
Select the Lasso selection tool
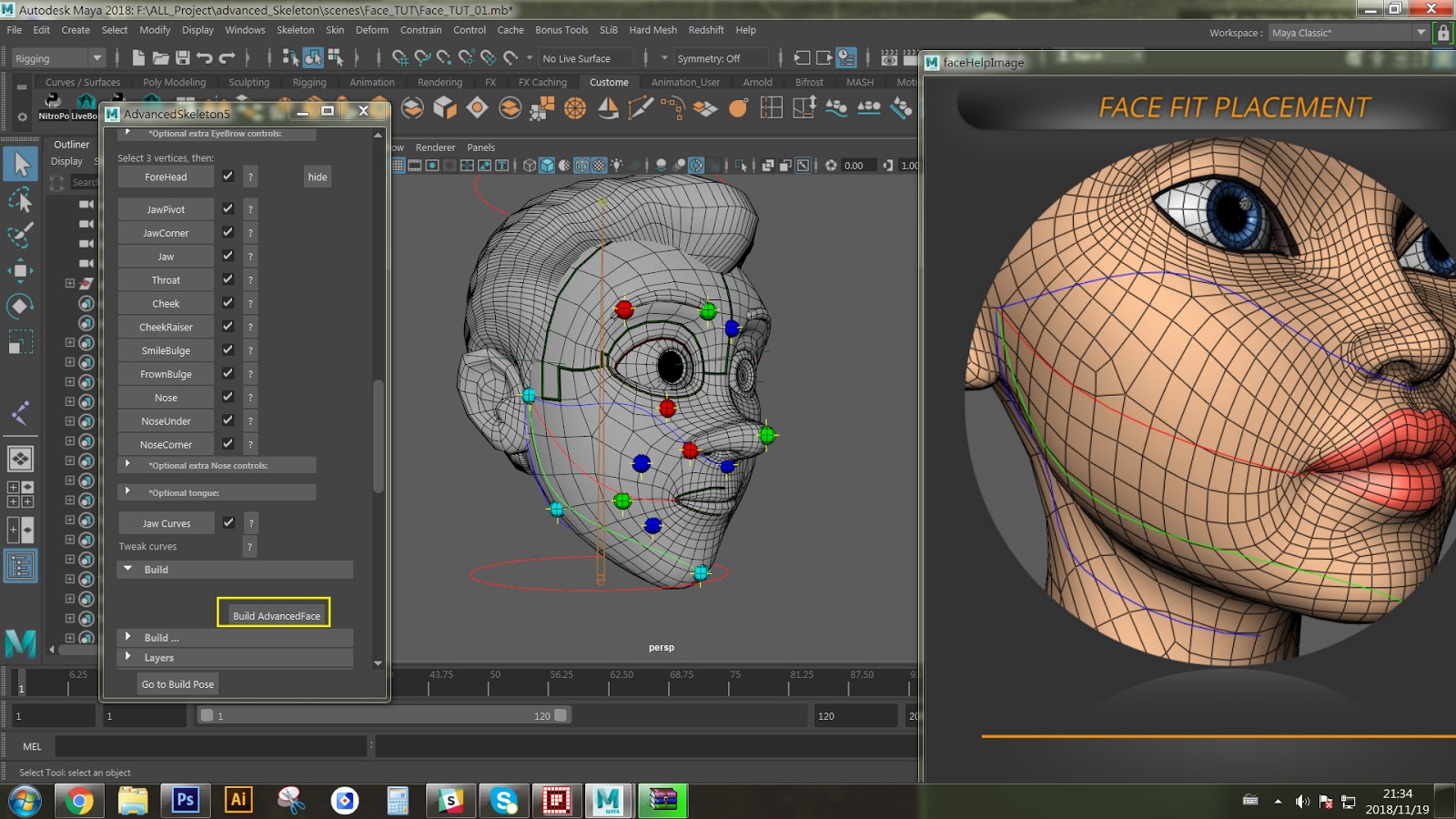click(20, 198)
